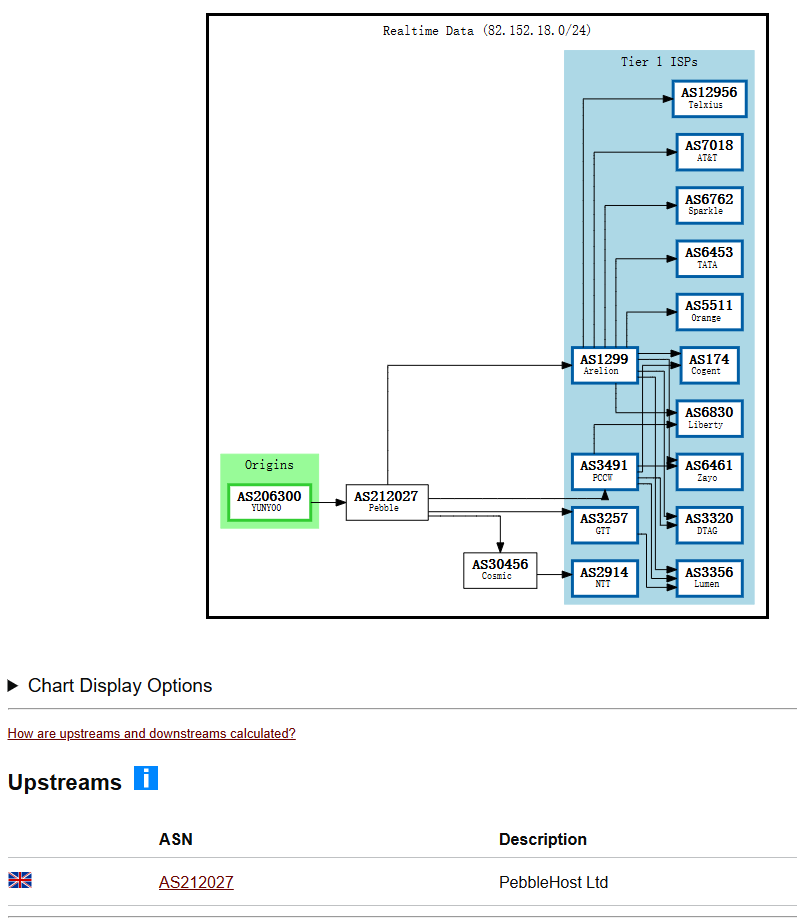Click the AS7018 AT&T node

pos(710,152)
